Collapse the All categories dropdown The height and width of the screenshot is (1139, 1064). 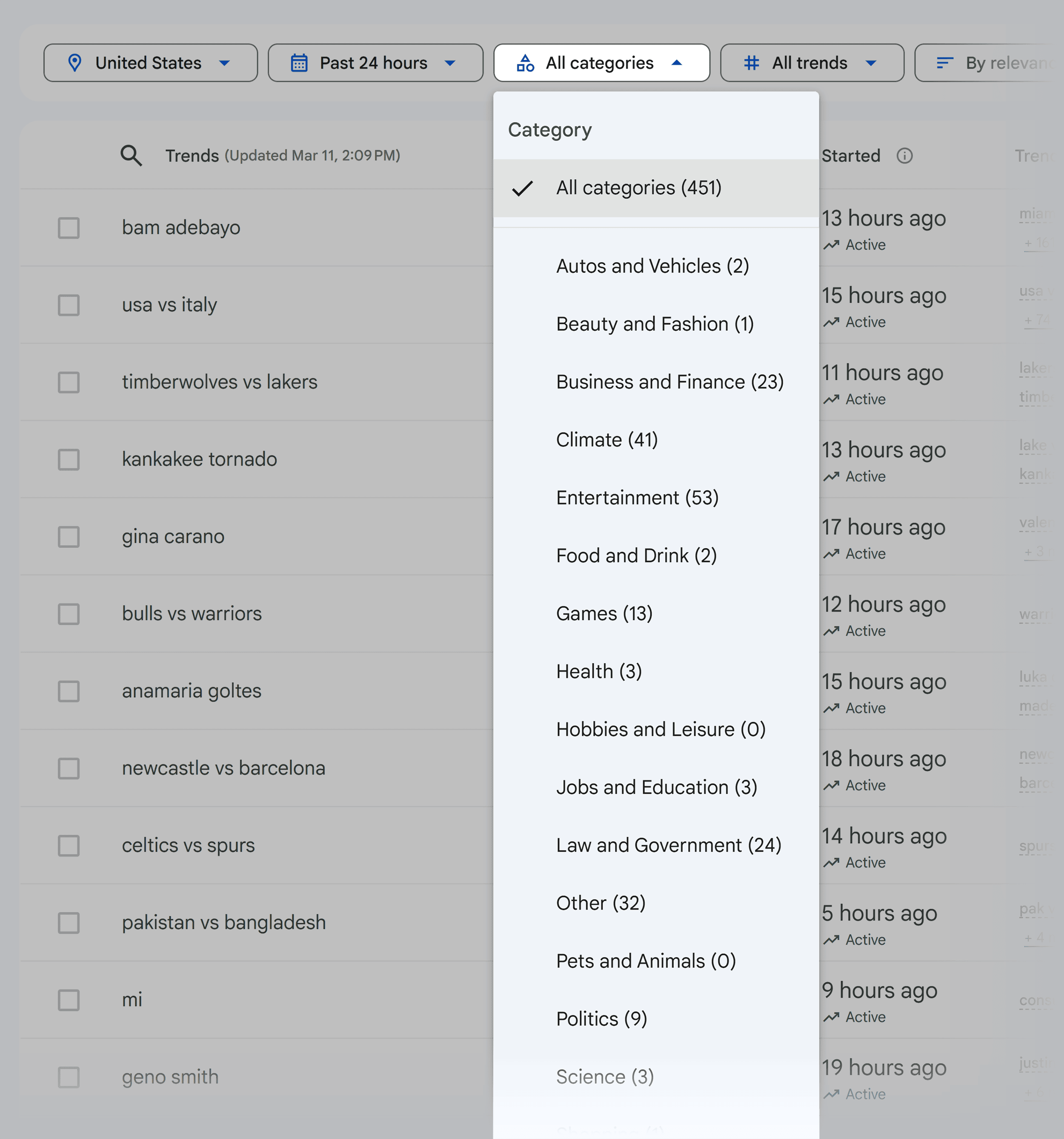click(601, 63)
